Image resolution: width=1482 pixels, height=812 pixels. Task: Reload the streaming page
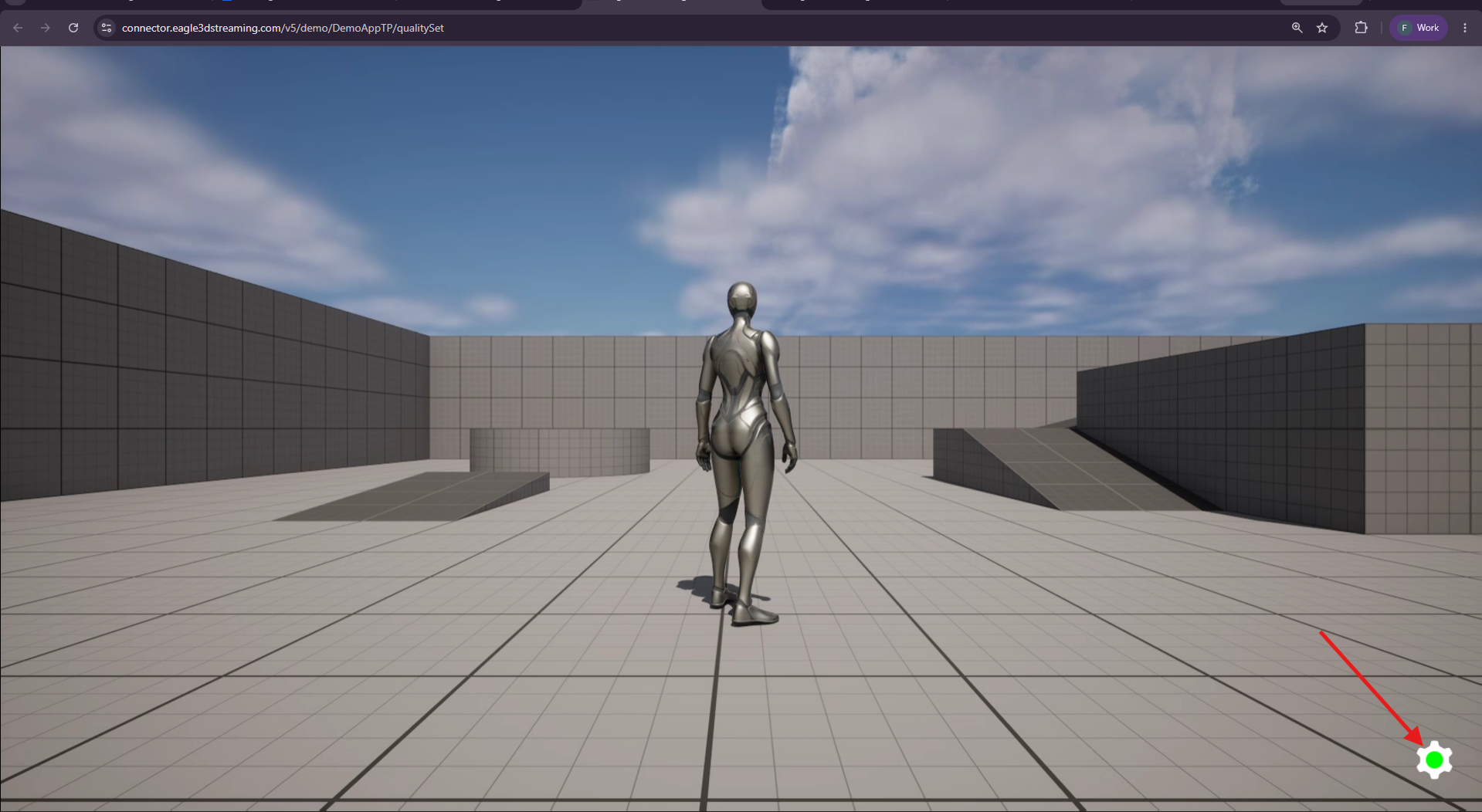[73, 28]
